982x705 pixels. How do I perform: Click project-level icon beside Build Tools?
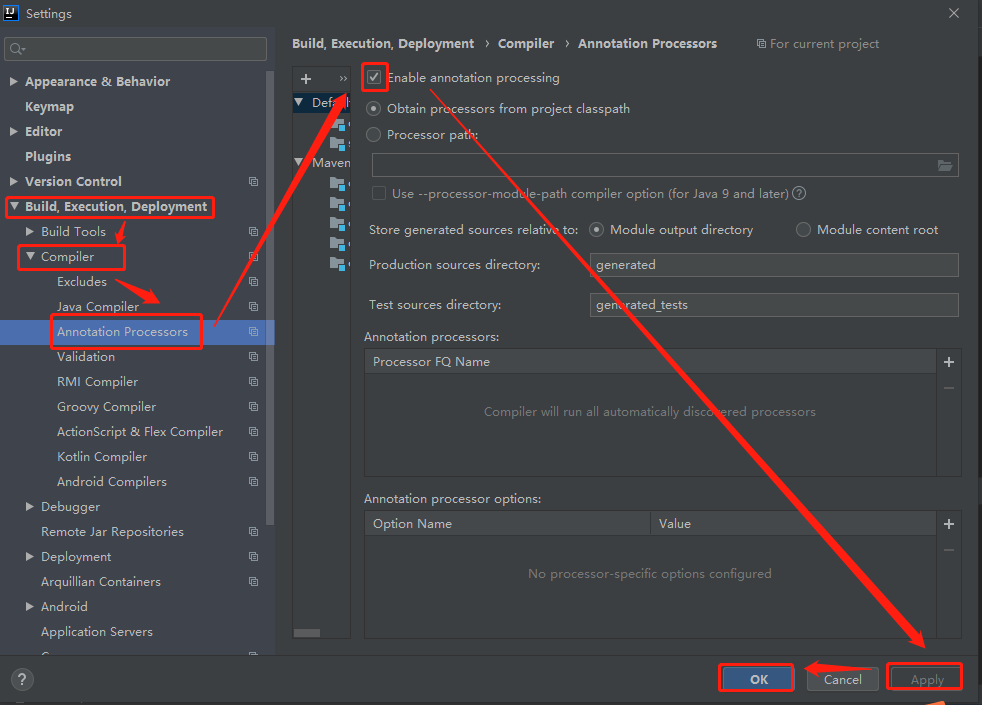coord(254,232)
